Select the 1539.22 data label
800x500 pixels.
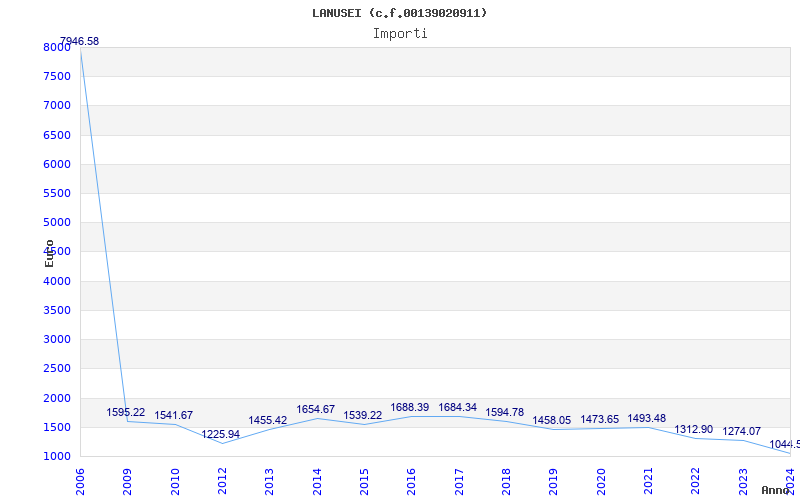click(363, 415)
